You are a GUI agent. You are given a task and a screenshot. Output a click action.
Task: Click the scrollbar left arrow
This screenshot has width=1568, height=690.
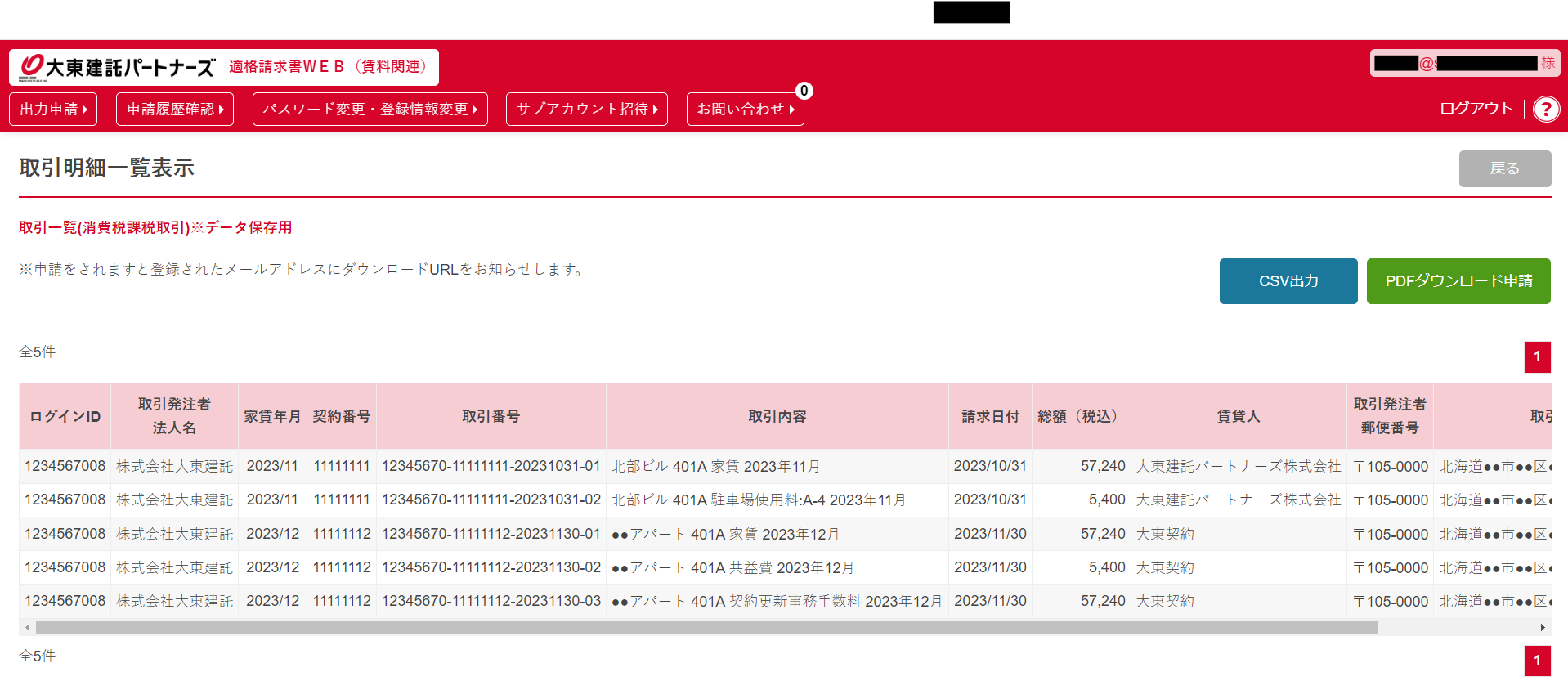[x=28, y=628]
